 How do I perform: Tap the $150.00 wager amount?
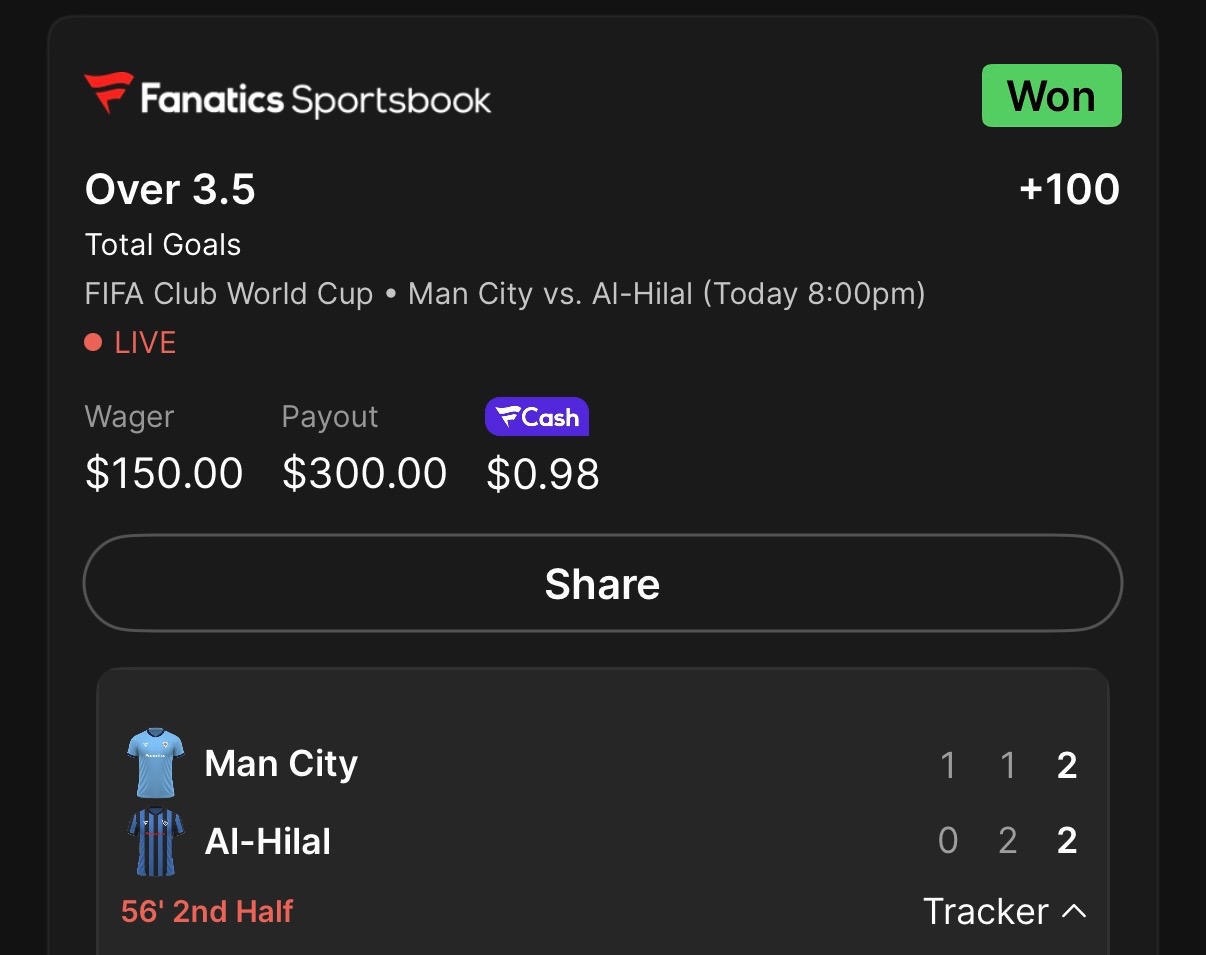(164, 473)
